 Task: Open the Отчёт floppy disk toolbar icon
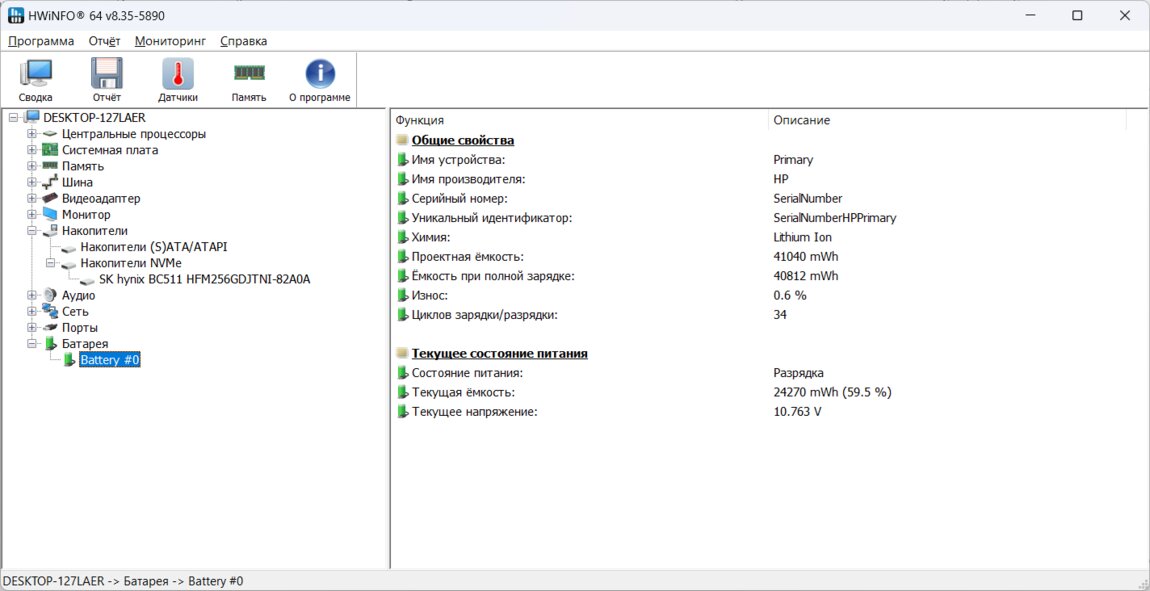tap(106, 75)
